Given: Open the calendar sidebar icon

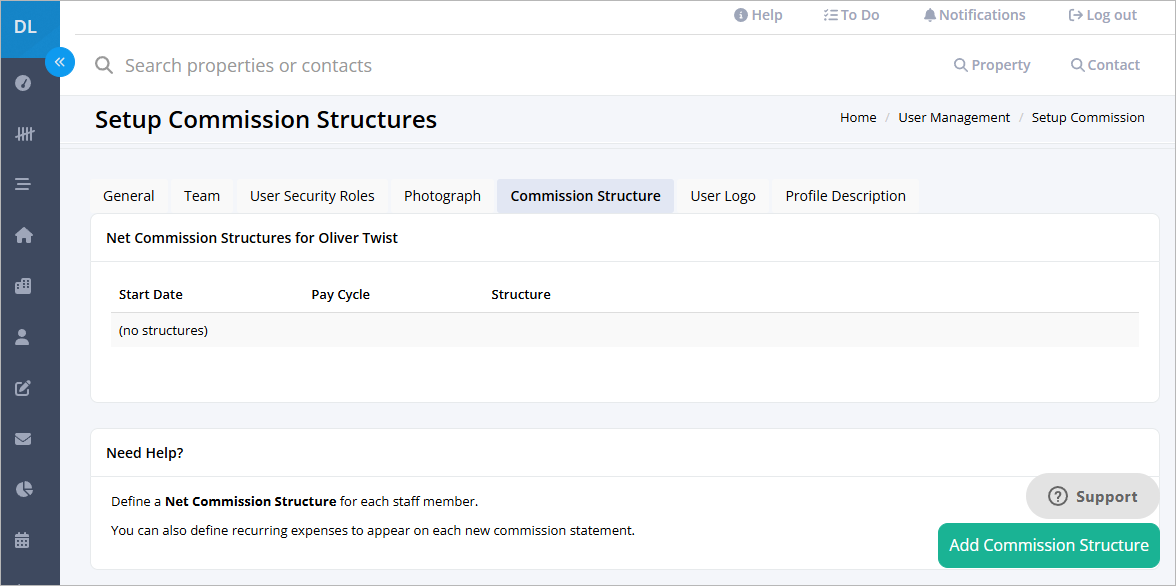Looking at the screenshot, I should click(22, 540).
